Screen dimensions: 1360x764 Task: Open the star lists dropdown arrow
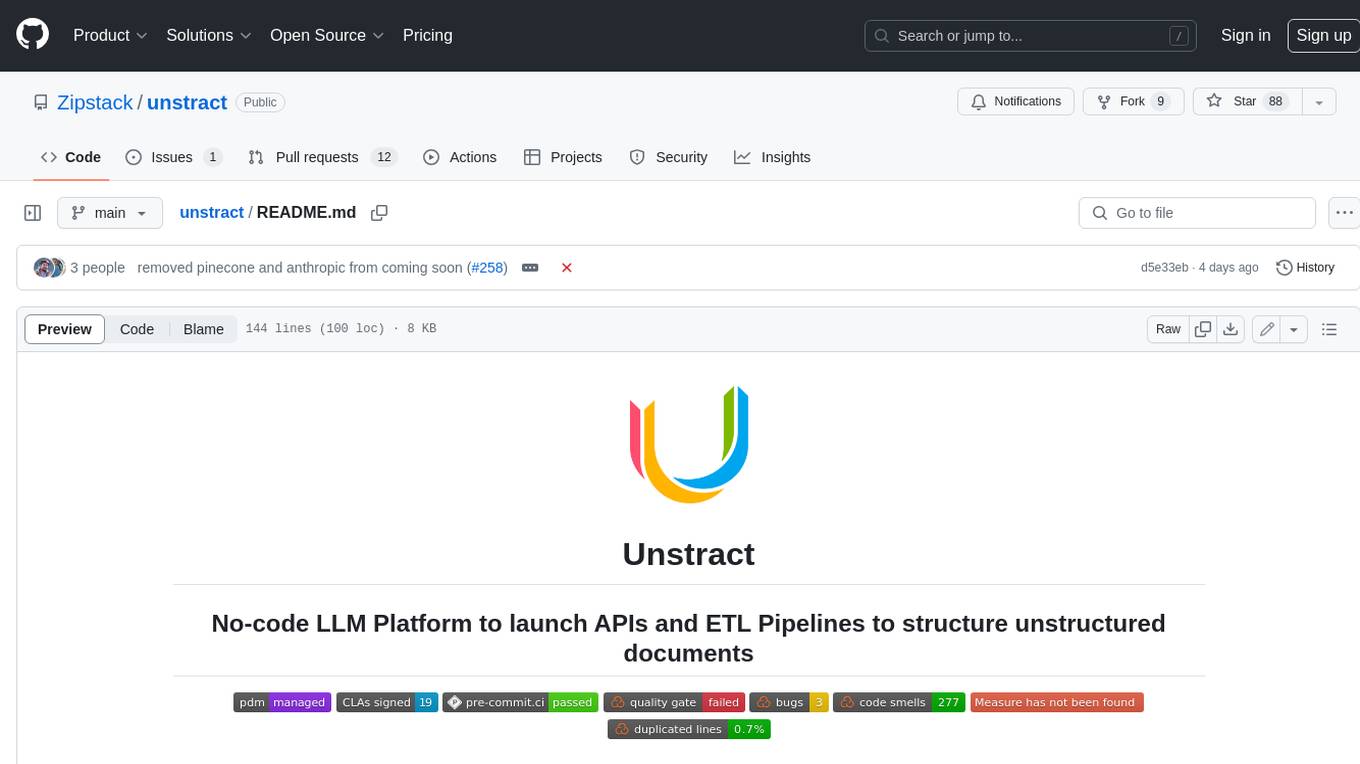click(x=1319, y=102)
